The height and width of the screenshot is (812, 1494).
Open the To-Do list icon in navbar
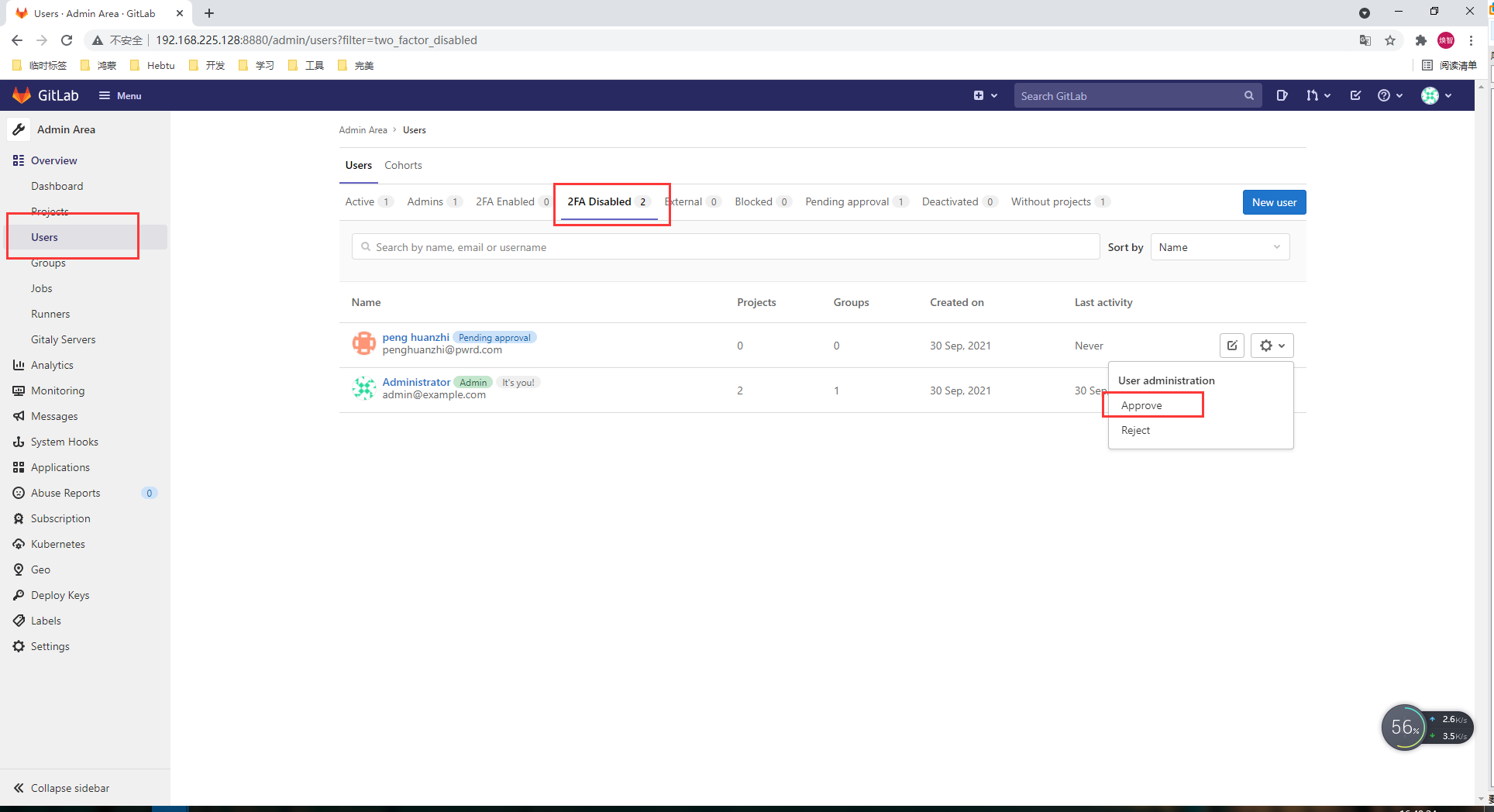pos(1355,95)
